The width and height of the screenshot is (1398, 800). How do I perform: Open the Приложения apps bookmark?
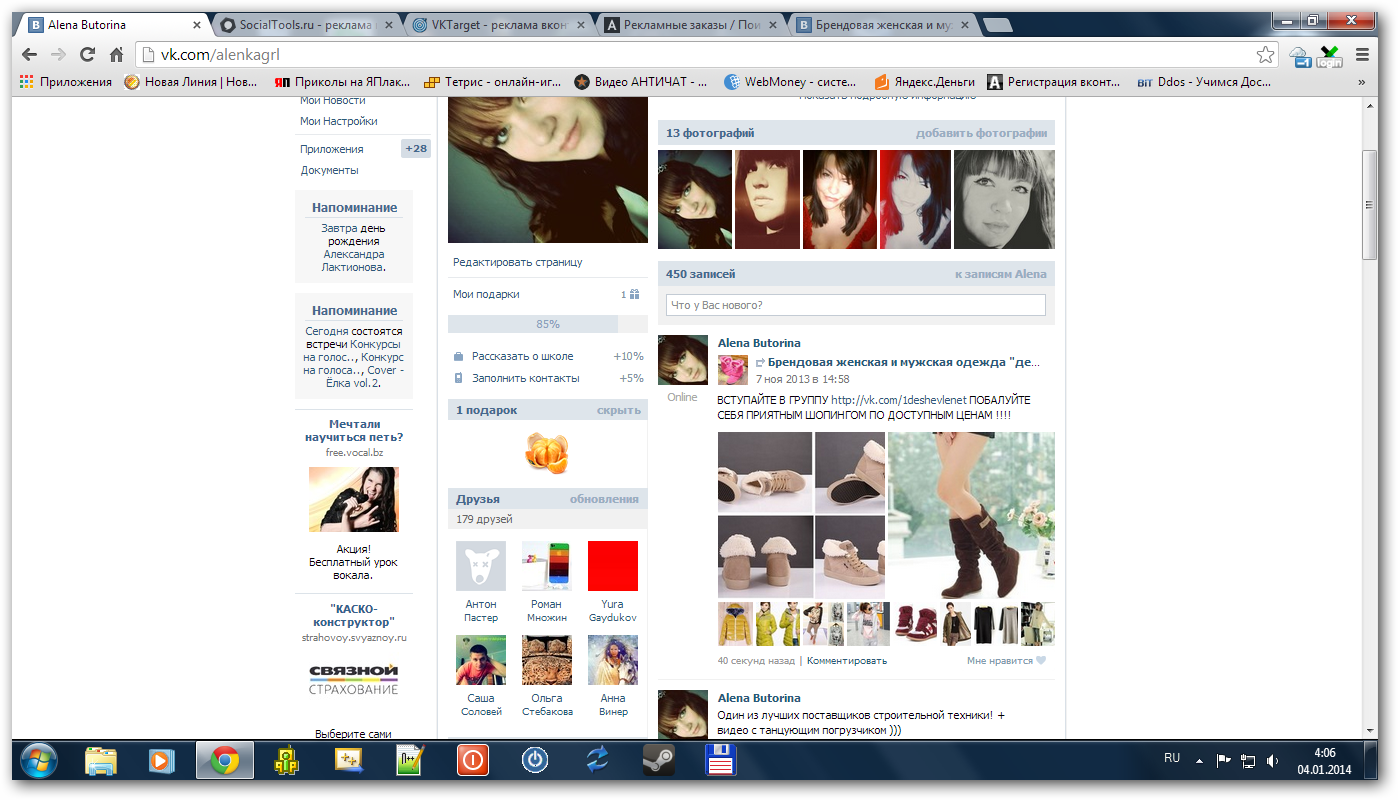(66, 82)
